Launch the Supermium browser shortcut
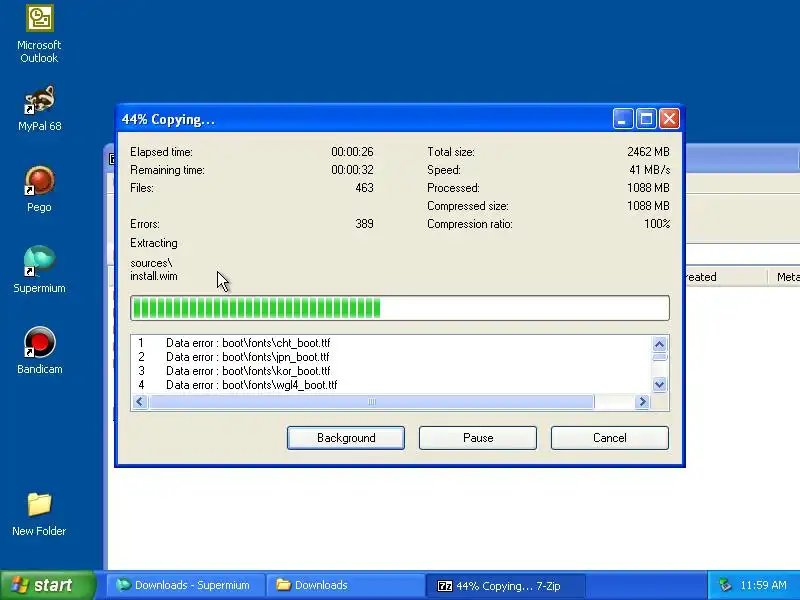Viewport: 800px width, 600px height. point(39,270)
